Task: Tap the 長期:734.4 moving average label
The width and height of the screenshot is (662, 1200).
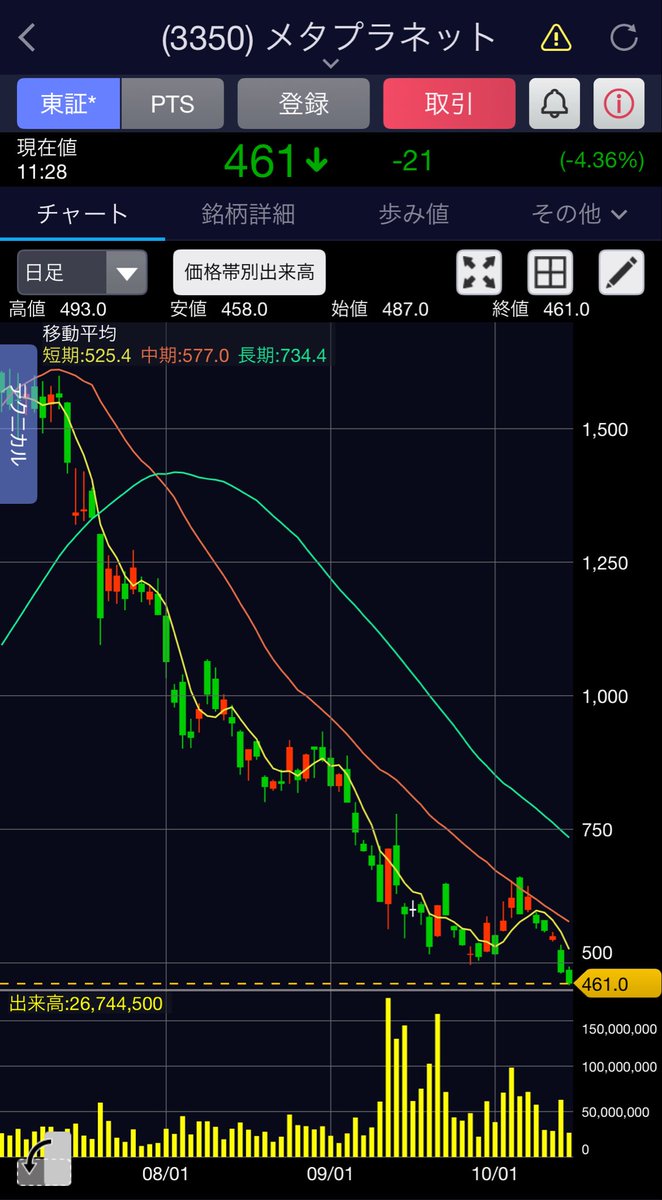Action: [x=282, y=354]
